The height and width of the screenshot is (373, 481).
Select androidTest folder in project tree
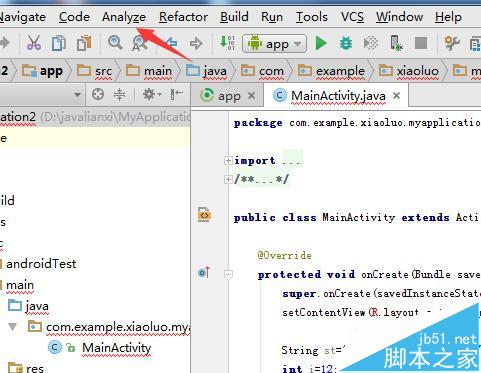(x=41, y=264)
